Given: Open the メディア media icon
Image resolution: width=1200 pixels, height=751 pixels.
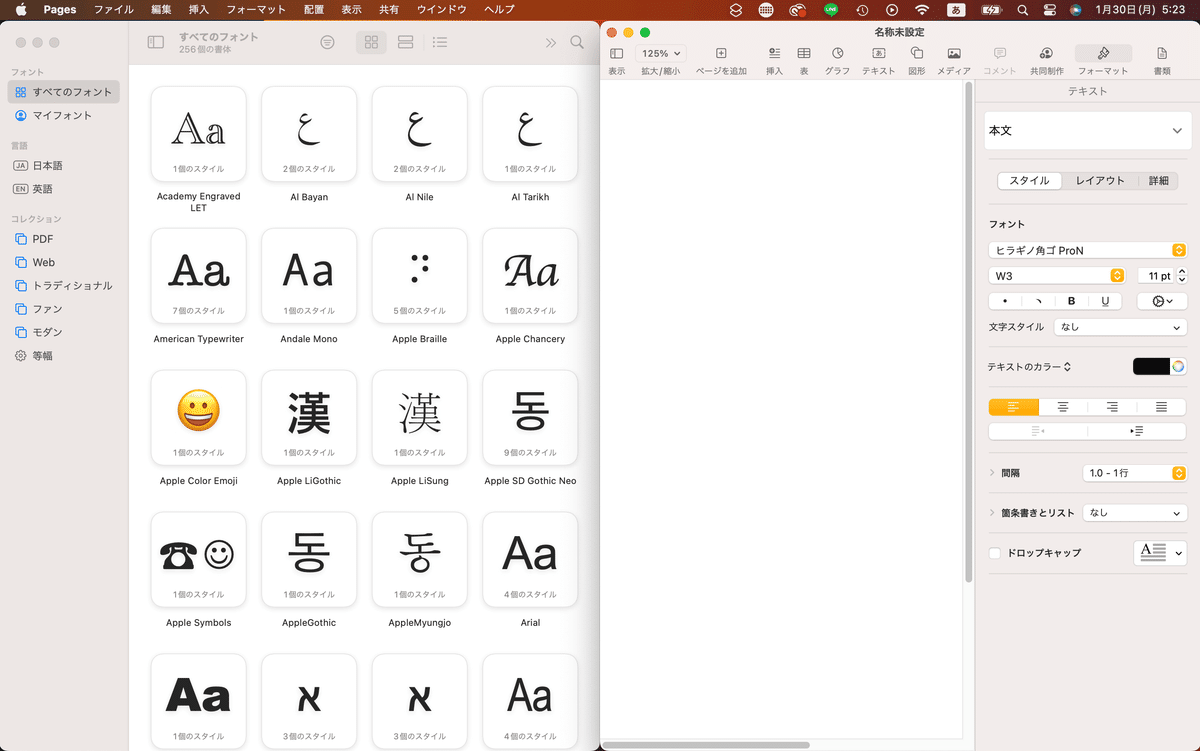Looking at the screenshot, I should pos(954,53).
